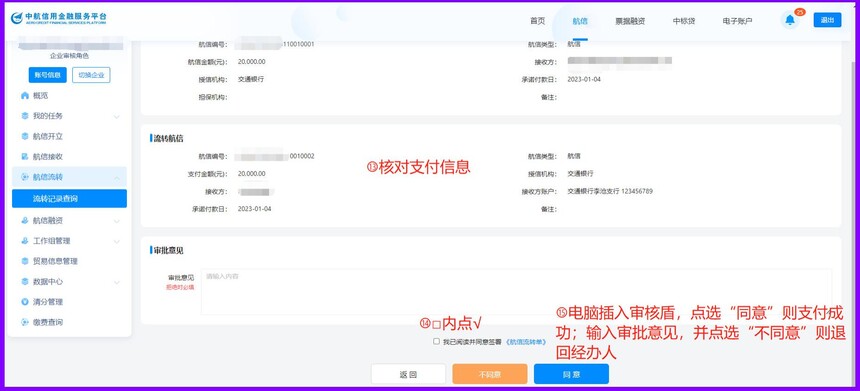Focus the 审批意见 text area

point(516,292)
